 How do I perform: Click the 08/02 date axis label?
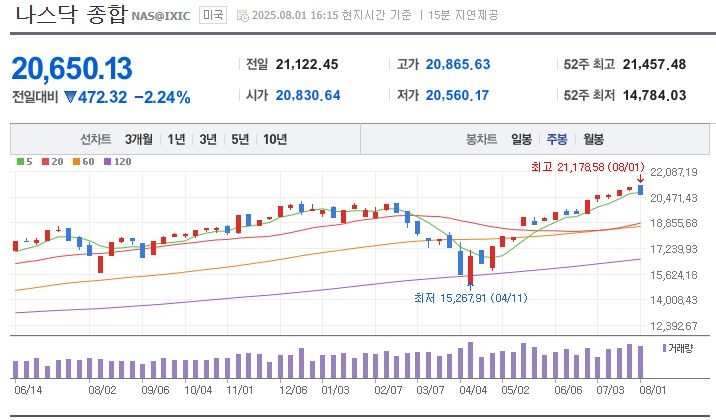click(102, 390)
